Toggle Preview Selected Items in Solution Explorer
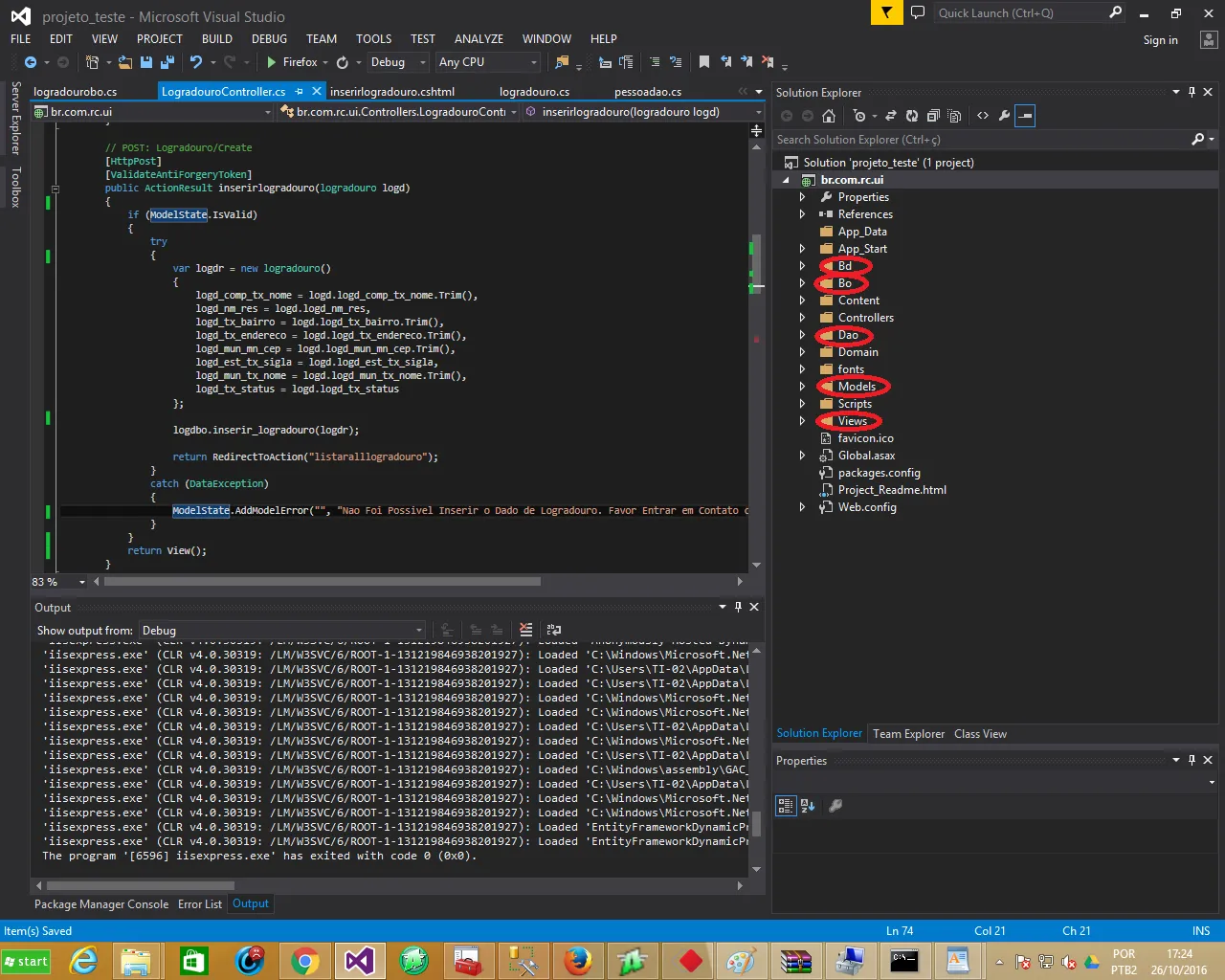The height and width of the screenshot is (980, 1225). pyautogui.click(x=1025, y=116)
